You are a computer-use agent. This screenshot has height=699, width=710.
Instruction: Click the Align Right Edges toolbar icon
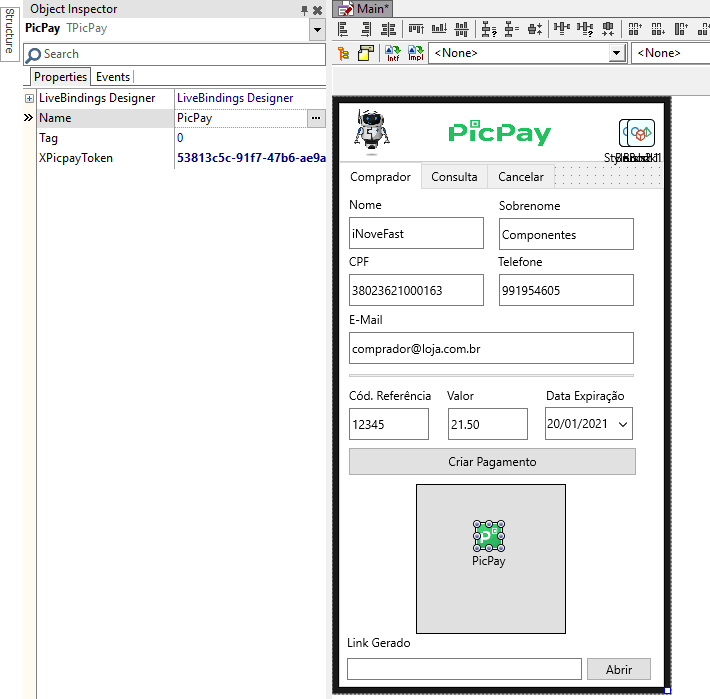coord(366,29)
